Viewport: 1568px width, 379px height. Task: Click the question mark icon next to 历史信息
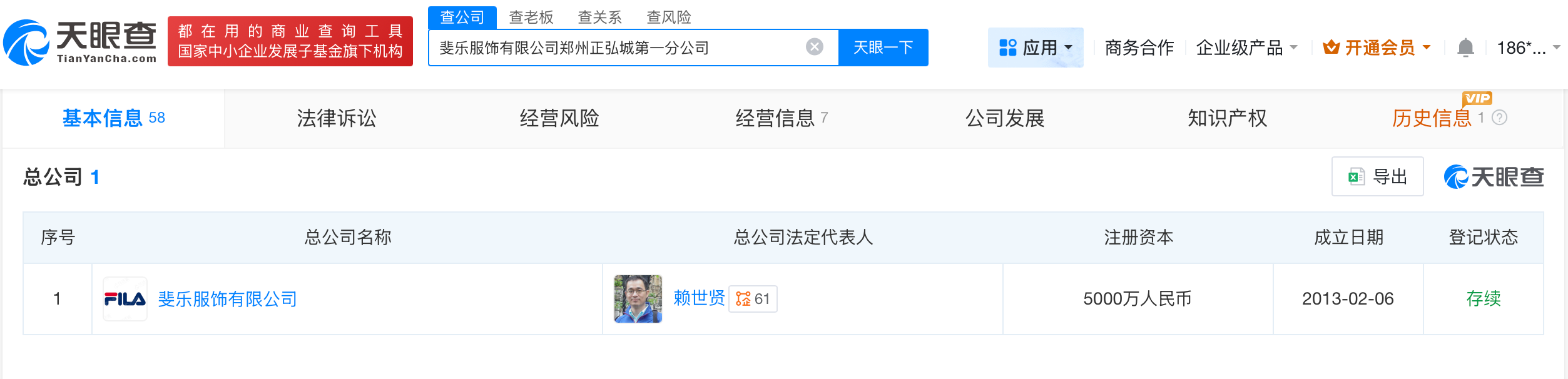tap(1499, 118)
